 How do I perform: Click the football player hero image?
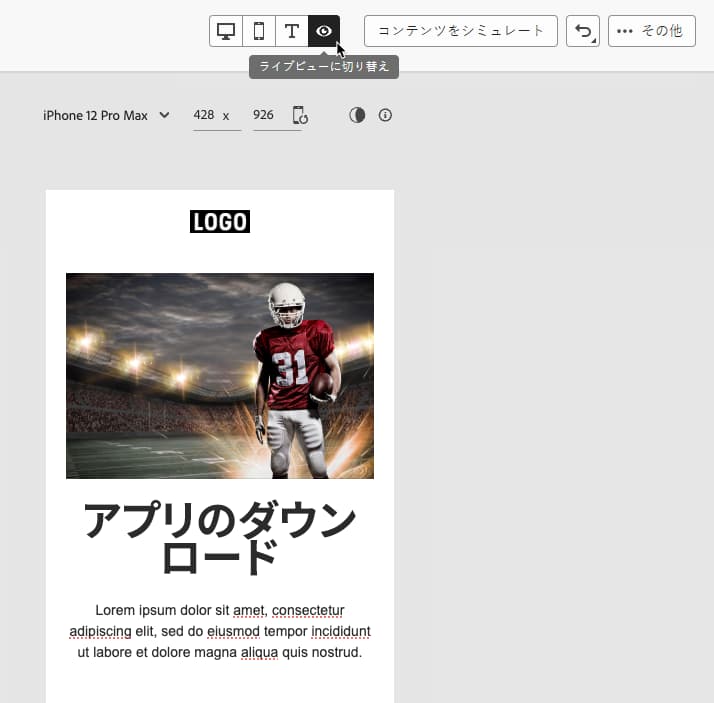[x=220, y=376]
